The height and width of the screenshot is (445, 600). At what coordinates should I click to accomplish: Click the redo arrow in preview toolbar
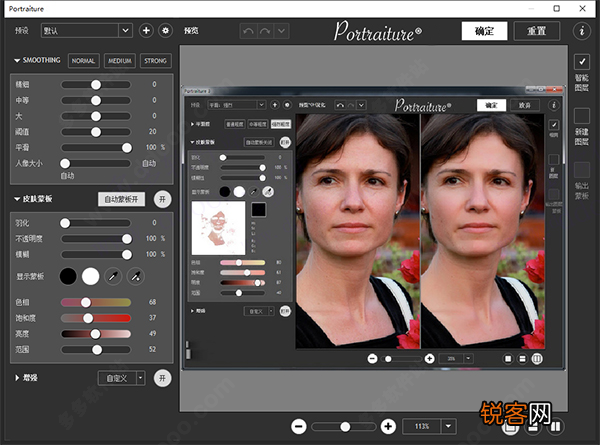point(265,31)
